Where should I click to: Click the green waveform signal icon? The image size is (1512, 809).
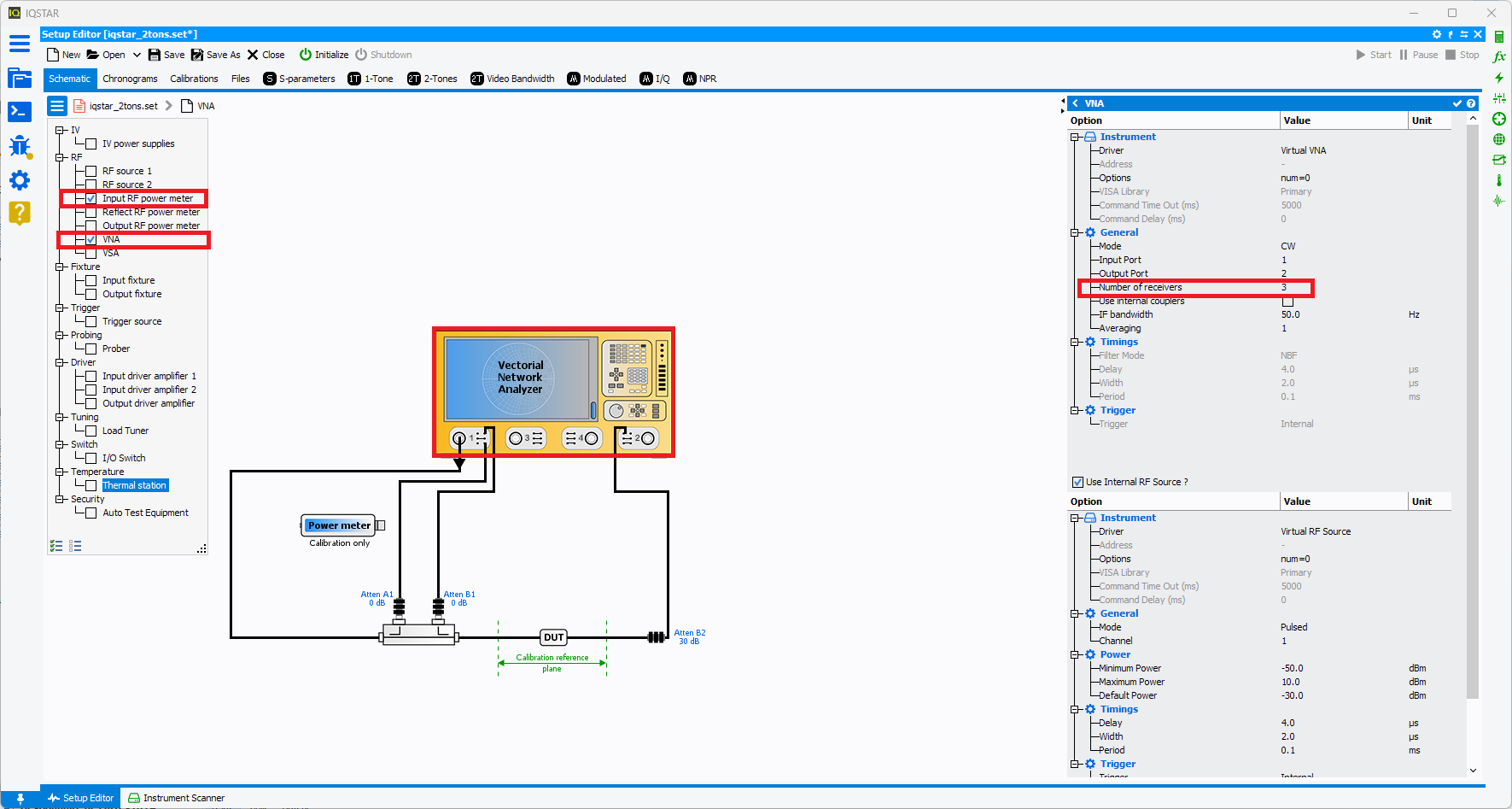(x=1498, y=201)
